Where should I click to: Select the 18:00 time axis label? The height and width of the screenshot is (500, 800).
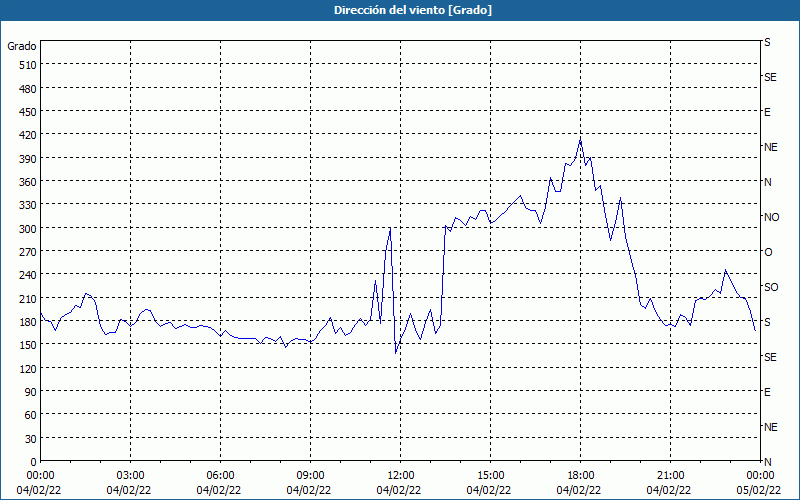(x=581, y=476)
